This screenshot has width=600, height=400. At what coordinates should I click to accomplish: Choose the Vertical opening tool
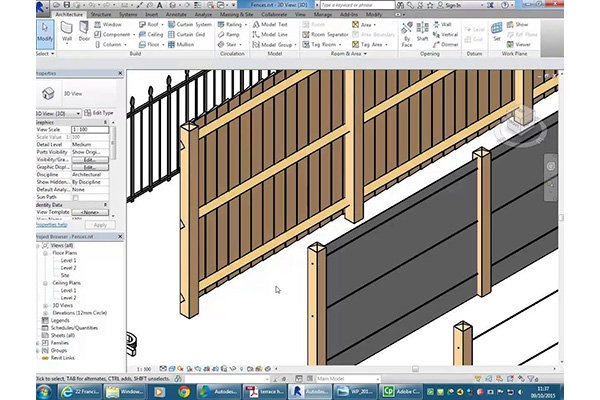pyautogui.click(x=445, y=34)
